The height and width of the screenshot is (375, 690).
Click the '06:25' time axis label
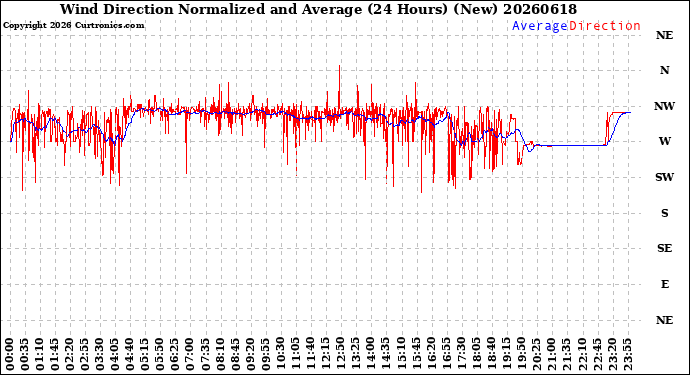175,355
